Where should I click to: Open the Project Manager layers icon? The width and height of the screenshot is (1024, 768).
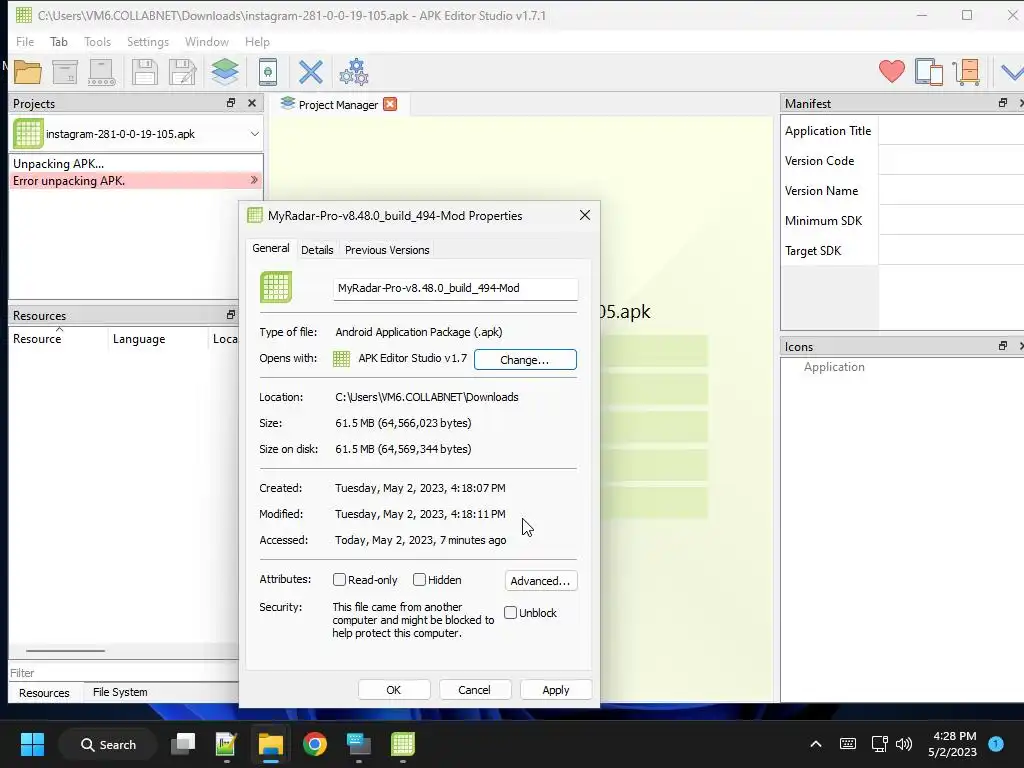pyautogui.click(x=225, y=72)
